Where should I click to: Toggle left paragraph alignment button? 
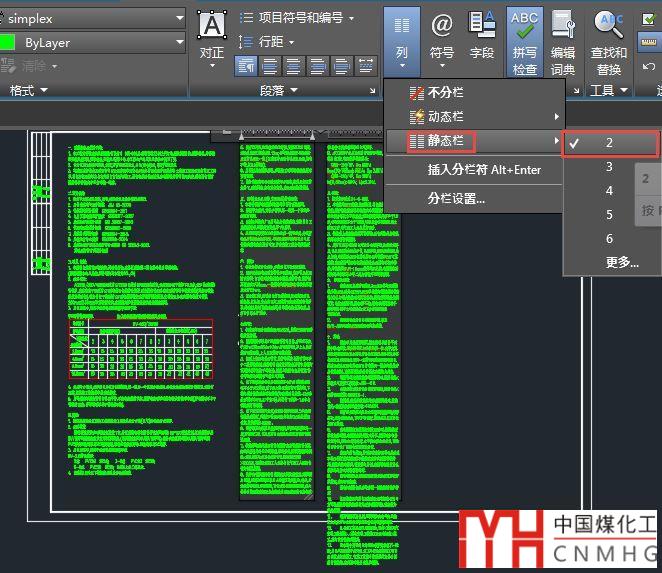(245, 66)
